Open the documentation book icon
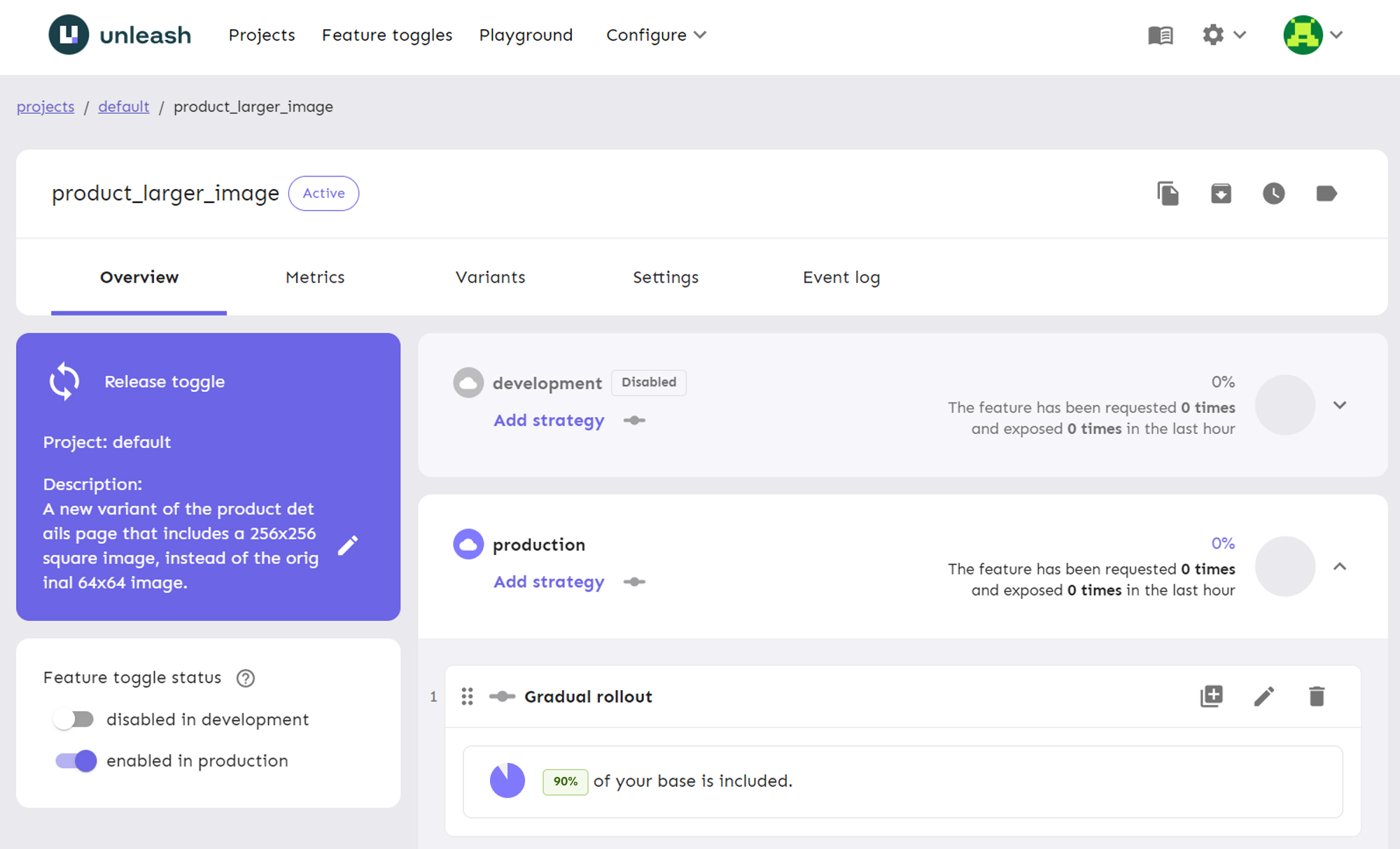 pyautogui.click(x=1160, y=35)
